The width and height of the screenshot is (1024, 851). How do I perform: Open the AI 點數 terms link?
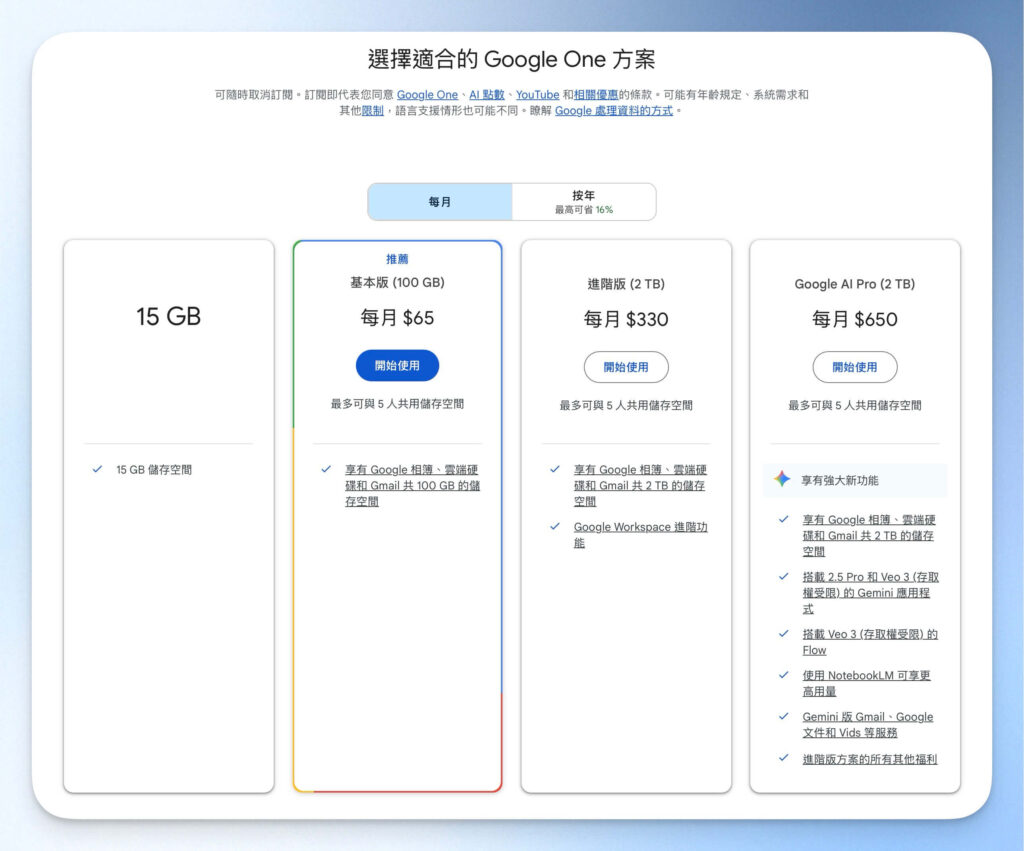click(x=487, y=95)
